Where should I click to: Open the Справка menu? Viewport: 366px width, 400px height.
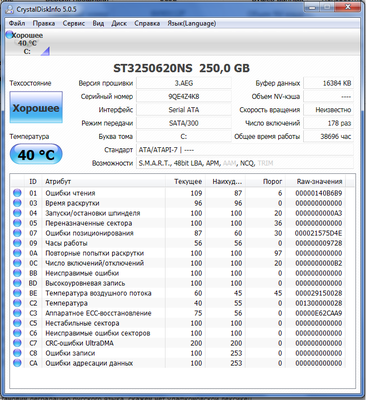coord(147,23)
